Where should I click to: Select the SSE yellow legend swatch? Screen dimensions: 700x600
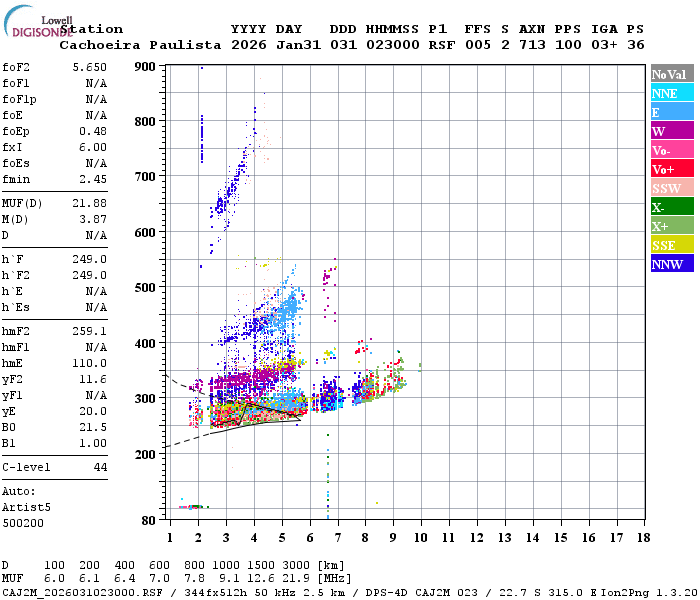672,245
